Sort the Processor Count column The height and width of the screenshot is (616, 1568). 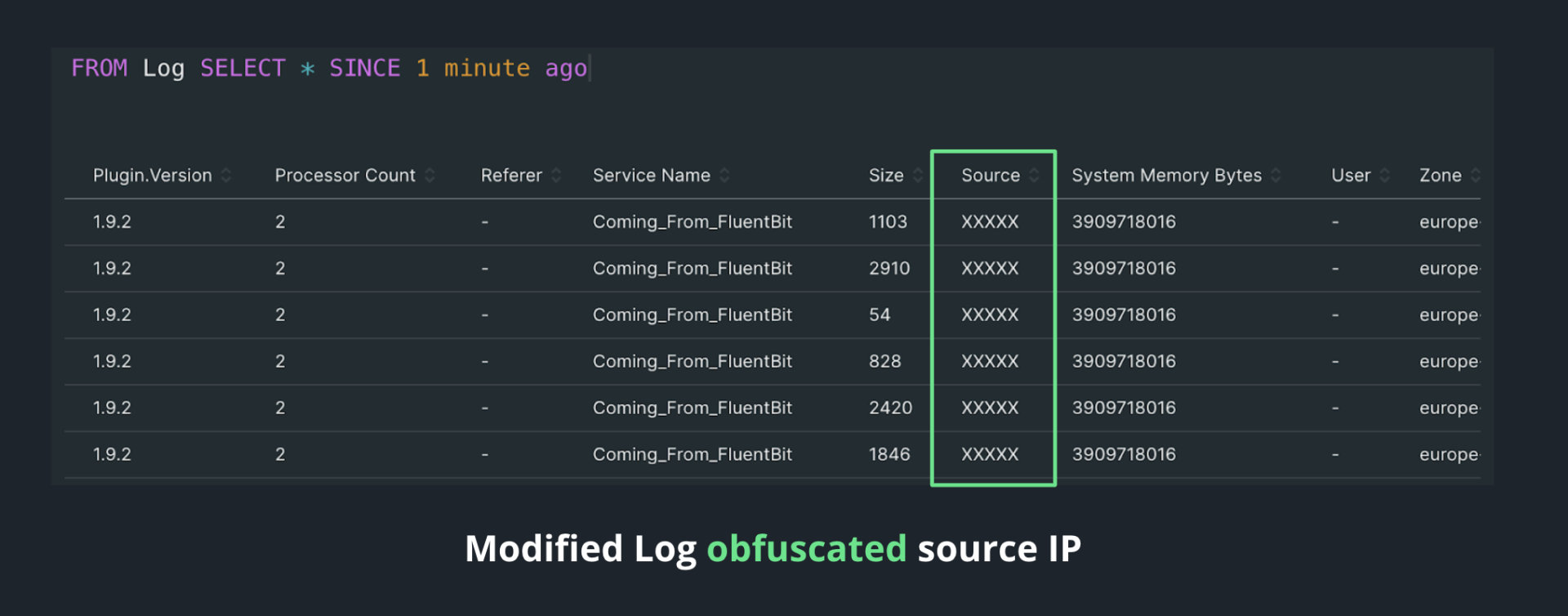point(431,175)
